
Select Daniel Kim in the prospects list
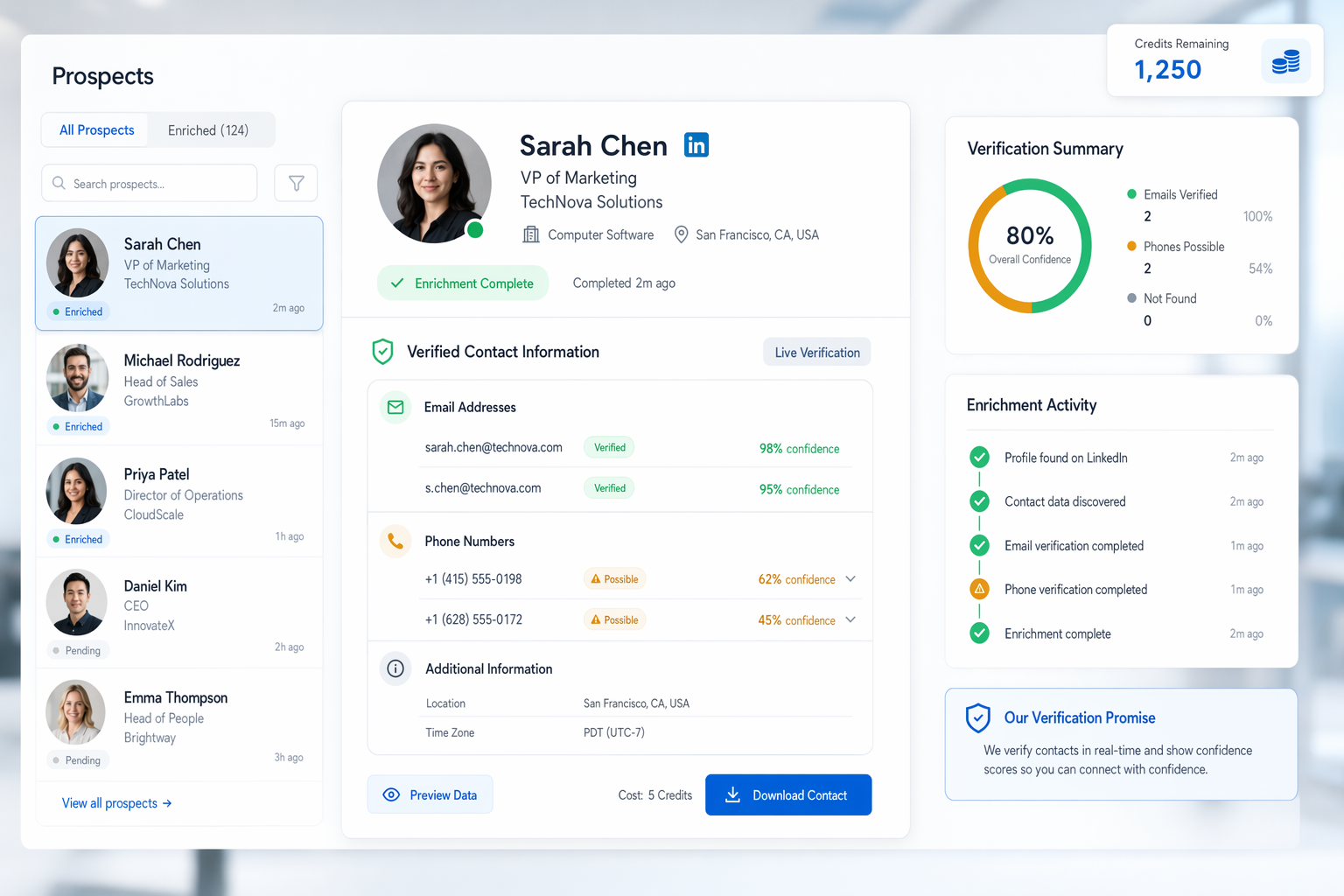179,613
